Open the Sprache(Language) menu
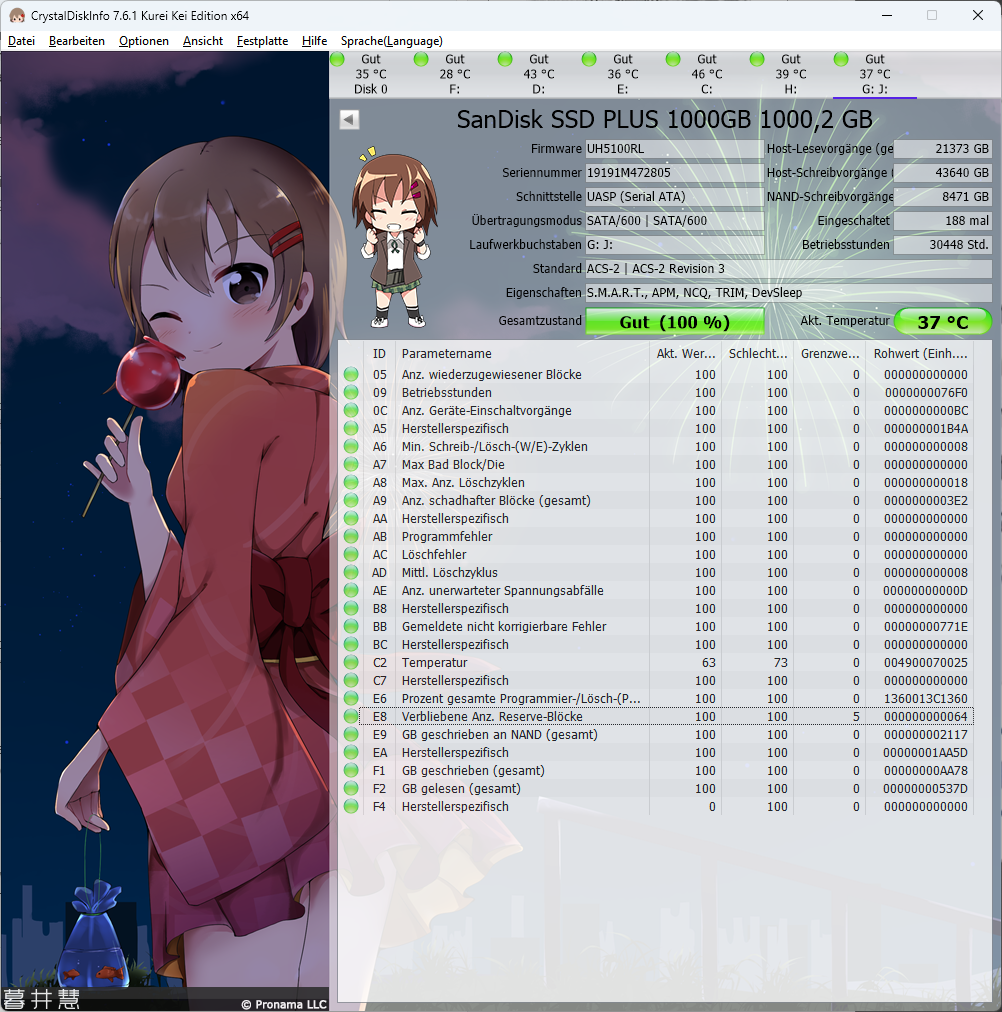This screenshot has height=1012, width=1002. click(392, 41)
